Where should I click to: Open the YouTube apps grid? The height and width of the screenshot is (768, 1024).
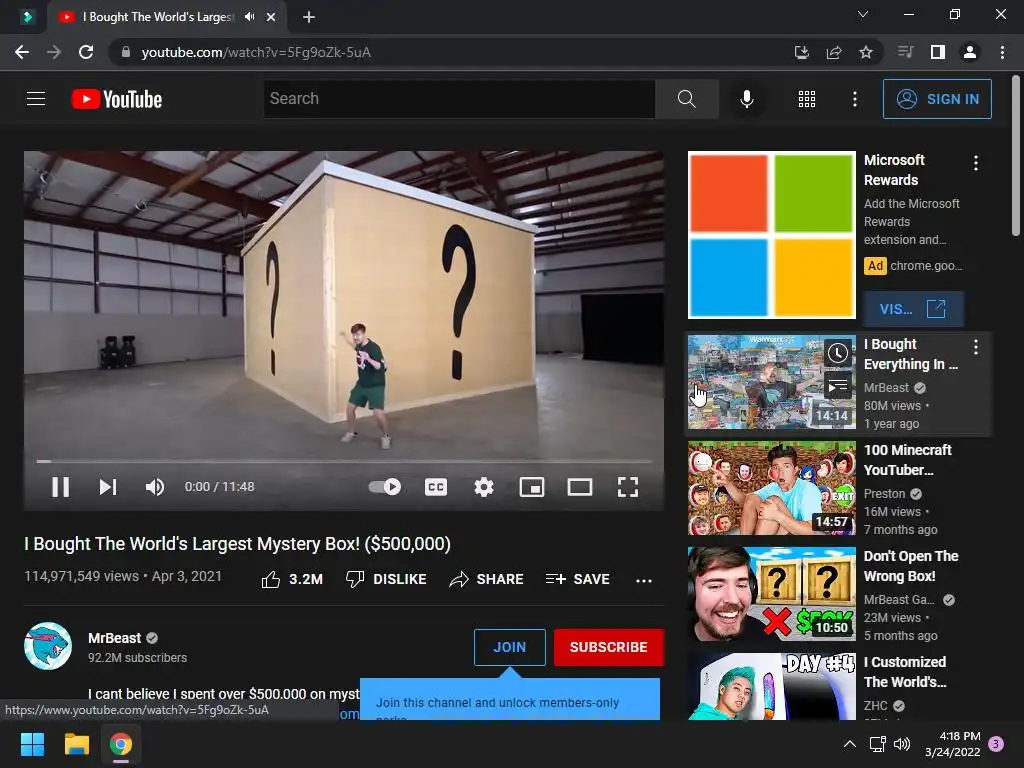(x=807, y=99)
